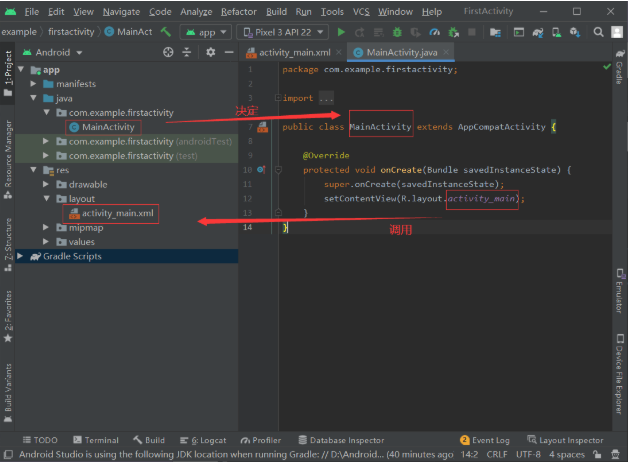Click the CRLF line separator in status bar
Screen dimensions: 629x463
point(497,455)
